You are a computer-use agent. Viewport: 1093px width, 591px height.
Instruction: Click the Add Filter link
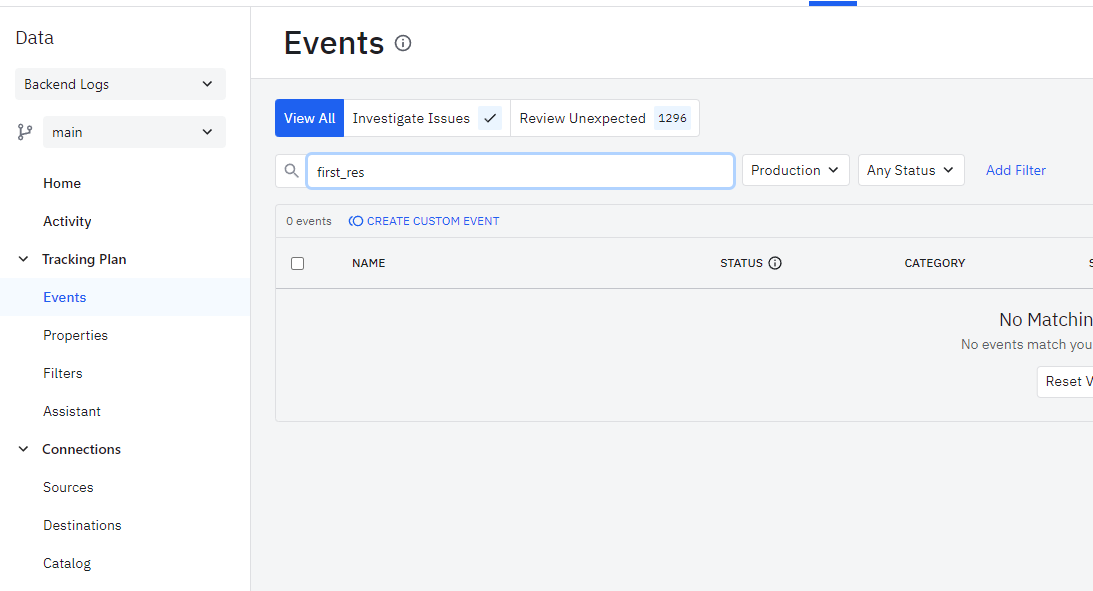[1016, 170]
